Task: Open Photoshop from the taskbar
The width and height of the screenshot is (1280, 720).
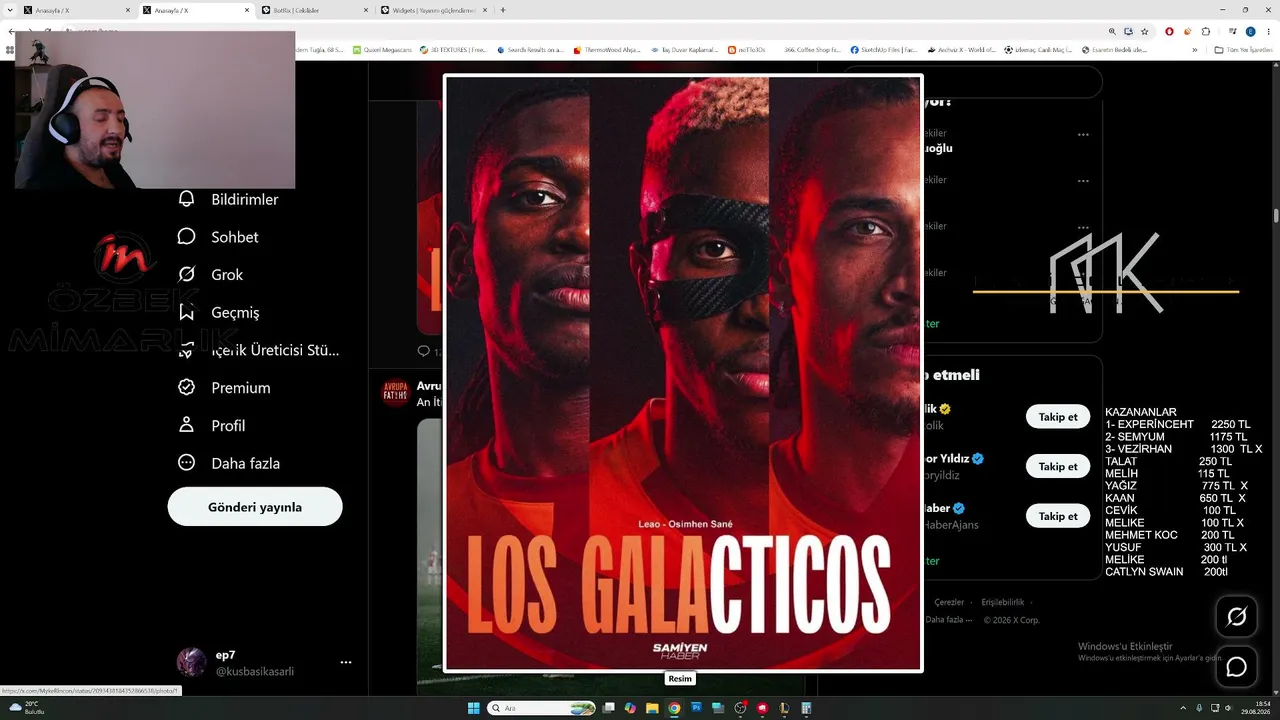Action: click(696, 708)
